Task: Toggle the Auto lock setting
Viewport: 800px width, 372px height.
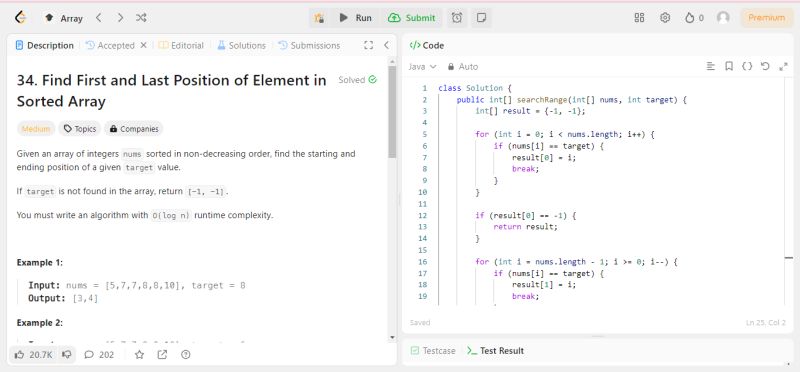Action: point(463,66)
